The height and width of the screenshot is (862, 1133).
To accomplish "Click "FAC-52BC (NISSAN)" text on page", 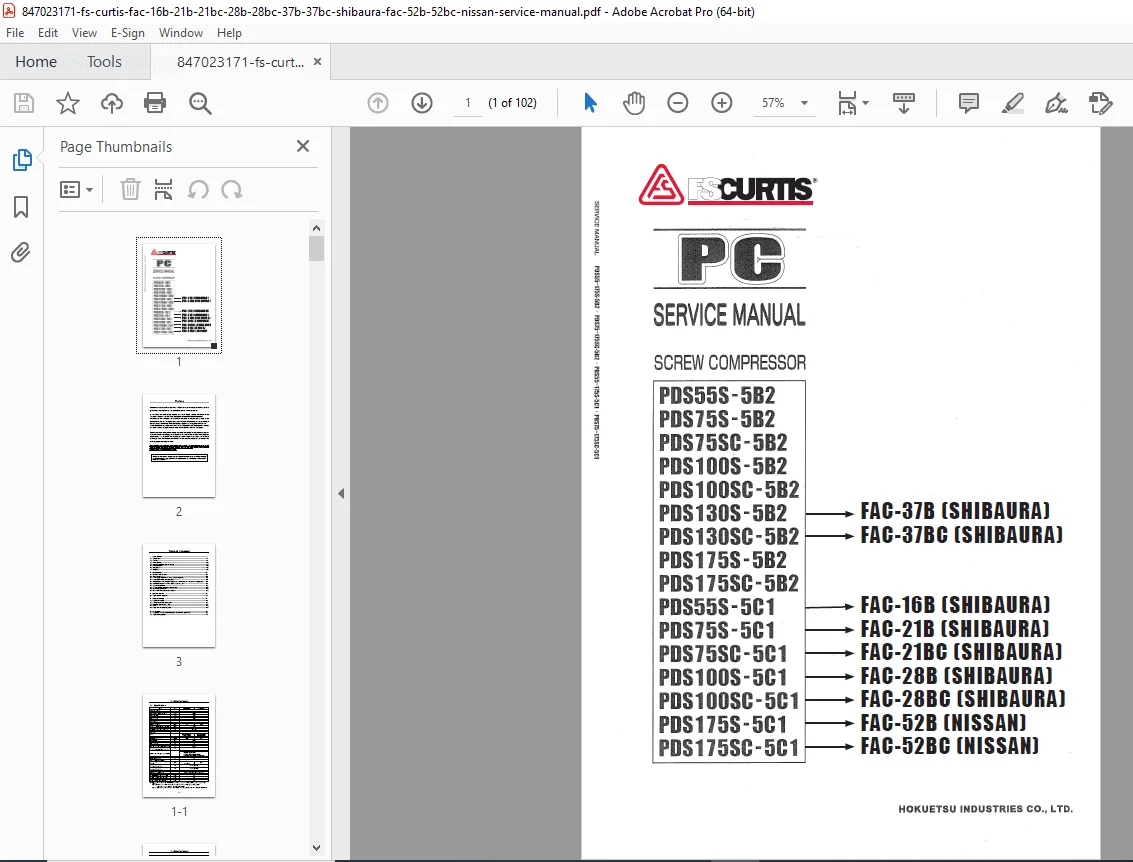I will pos(949,746).
